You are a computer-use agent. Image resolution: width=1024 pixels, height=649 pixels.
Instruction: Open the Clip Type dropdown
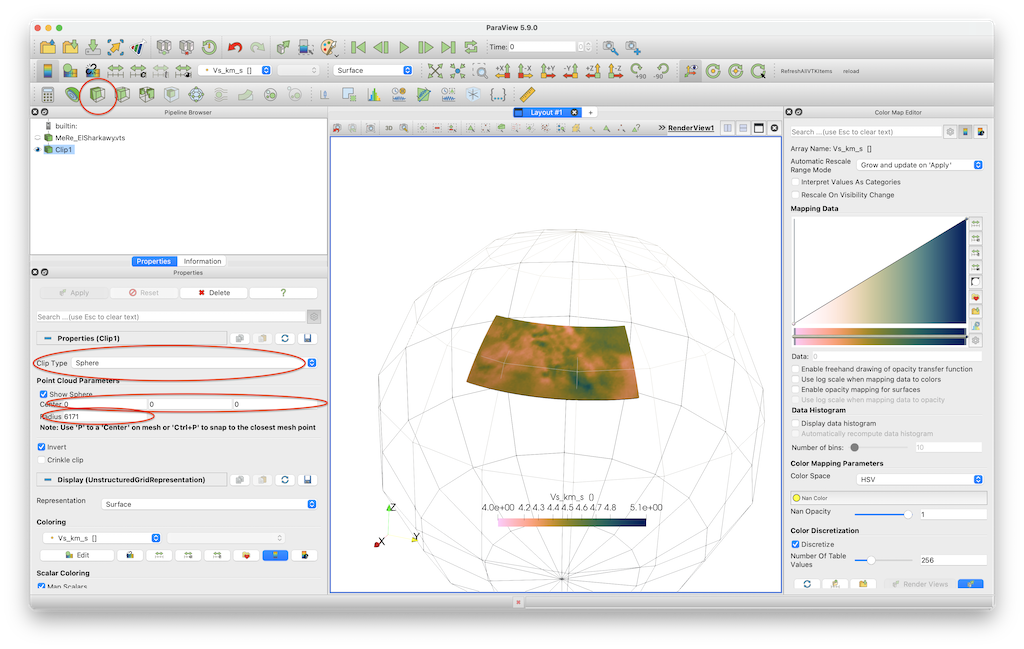[x=192, y=363]
